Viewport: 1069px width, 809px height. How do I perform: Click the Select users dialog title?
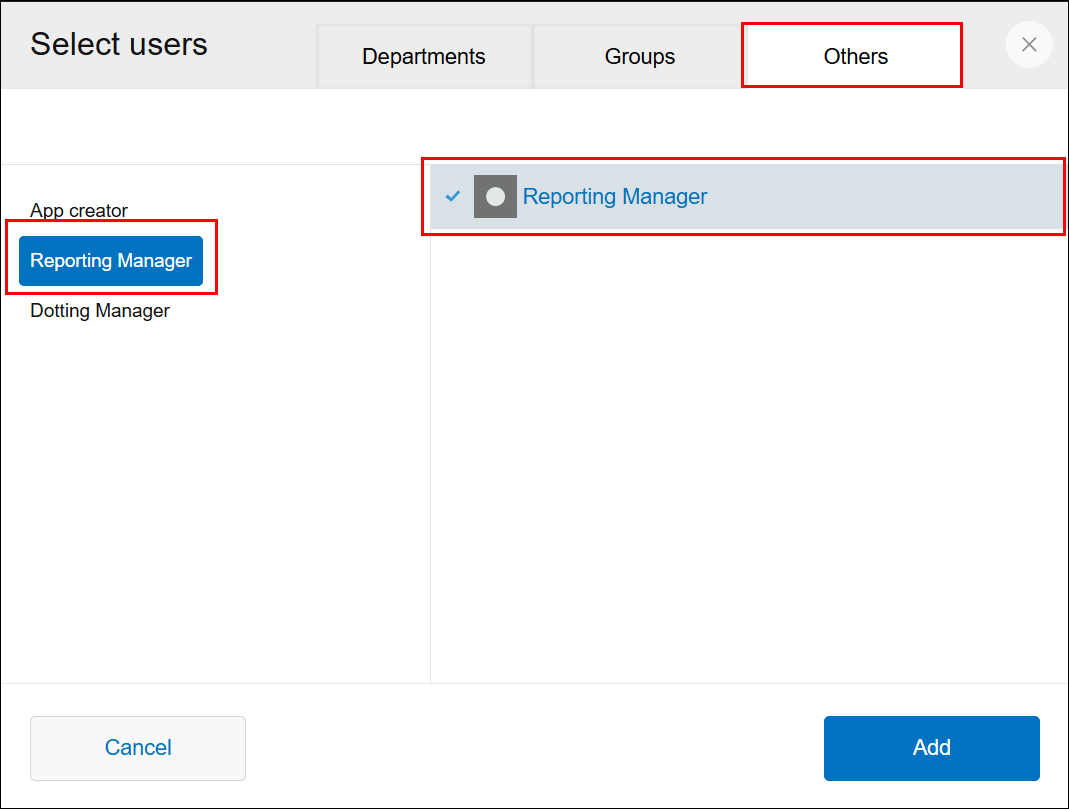119,44
